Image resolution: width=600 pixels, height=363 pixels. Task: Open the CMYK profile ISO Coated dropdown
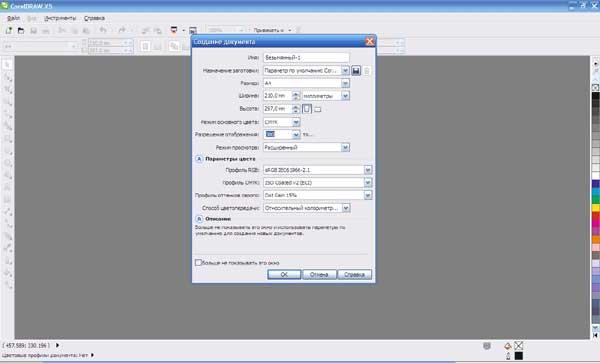tap(368, 183)
